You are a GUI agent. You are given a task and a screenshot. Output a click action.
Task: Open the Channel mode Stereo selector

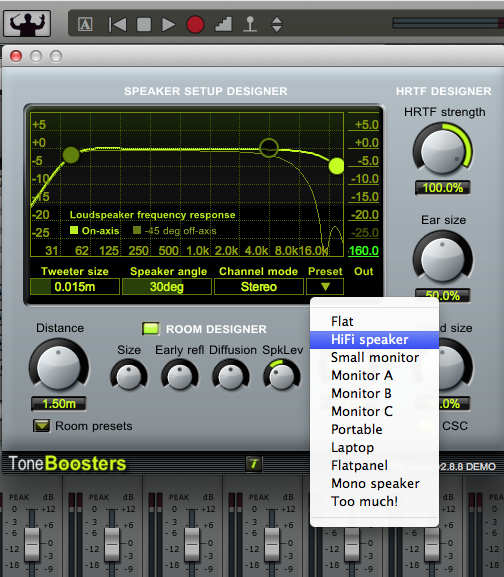click(x=259, y=287)
